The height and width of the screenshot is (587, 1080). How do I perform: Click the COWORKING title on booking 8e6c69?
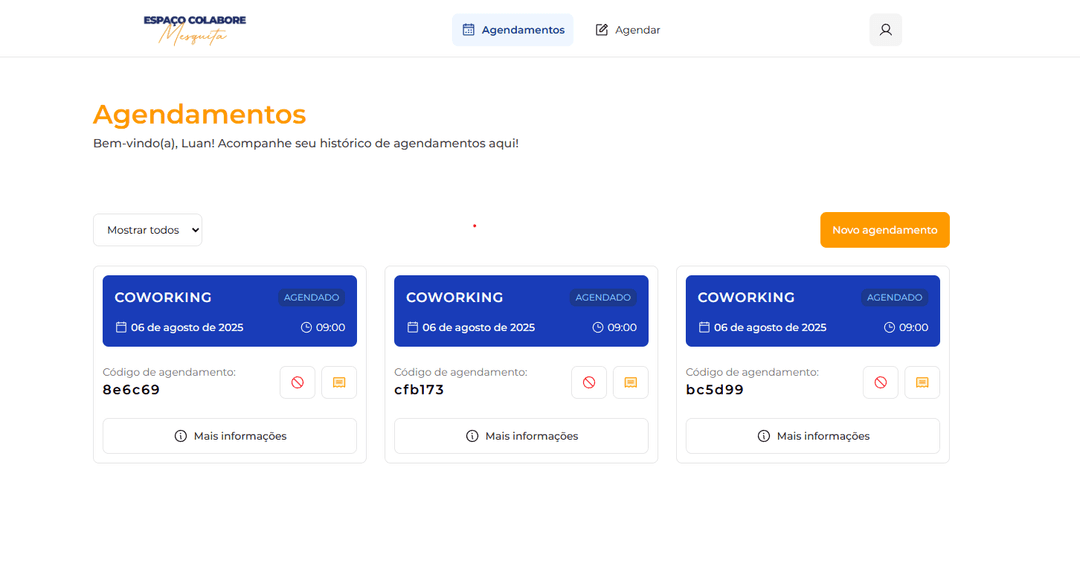(x=163, y=298)
